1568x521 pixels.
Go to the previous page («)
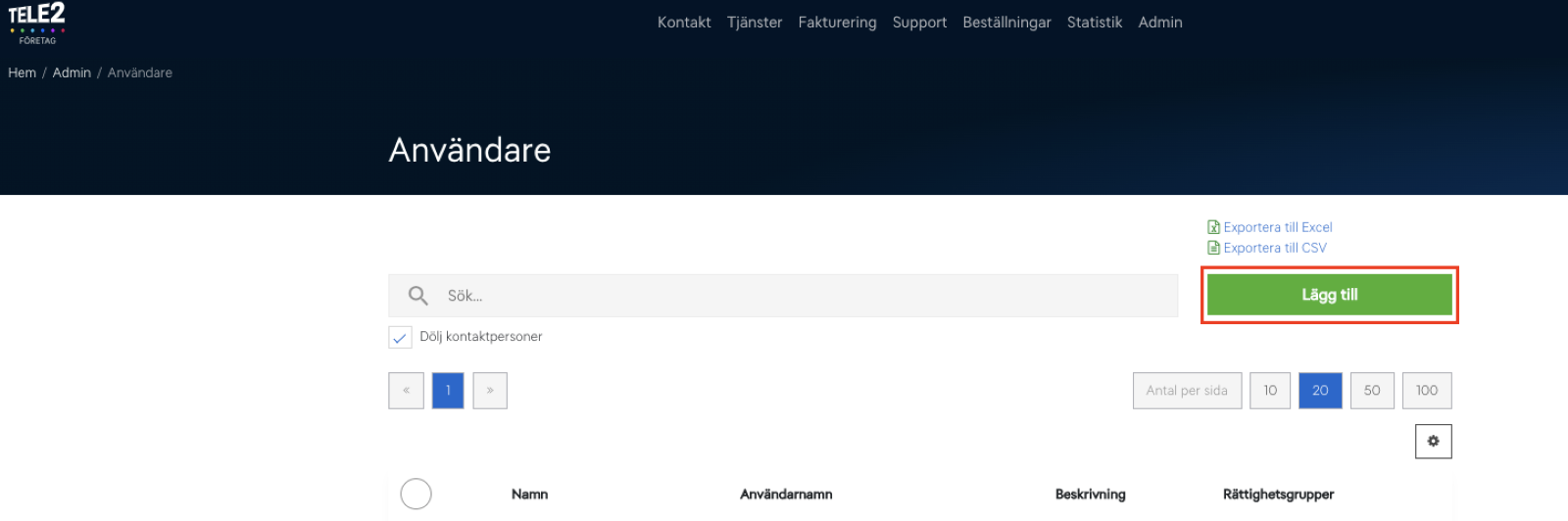pyautogui.click(x=406, y=390)
